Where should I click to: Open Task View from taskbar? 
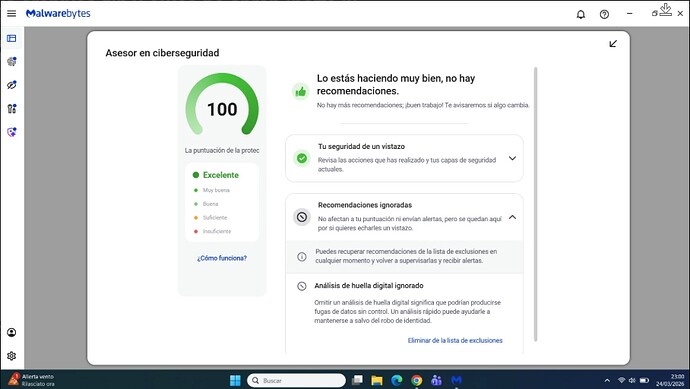point(357,380)
